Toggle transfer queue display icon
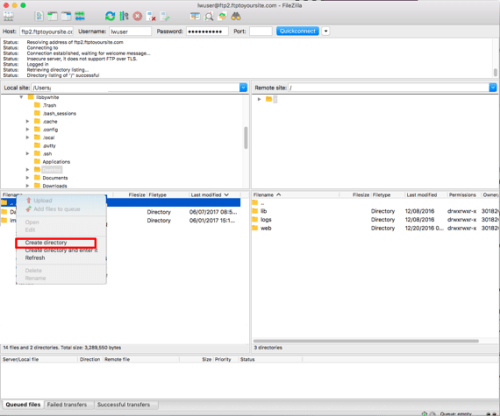500x416 pixels. coord(80,16)
